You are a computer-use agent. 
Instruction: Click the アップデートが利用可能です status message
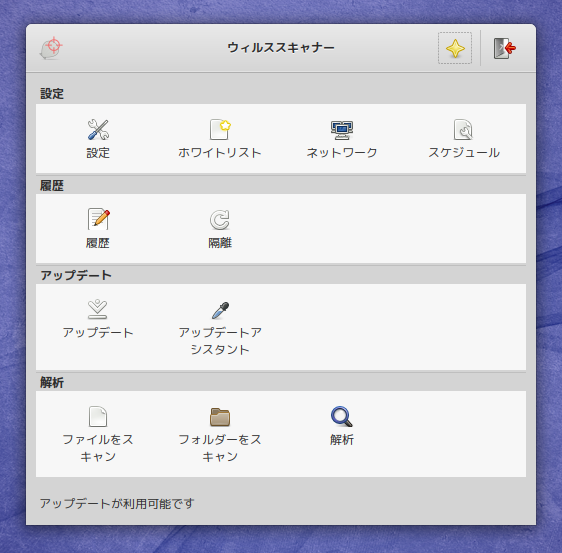(117, 504)
